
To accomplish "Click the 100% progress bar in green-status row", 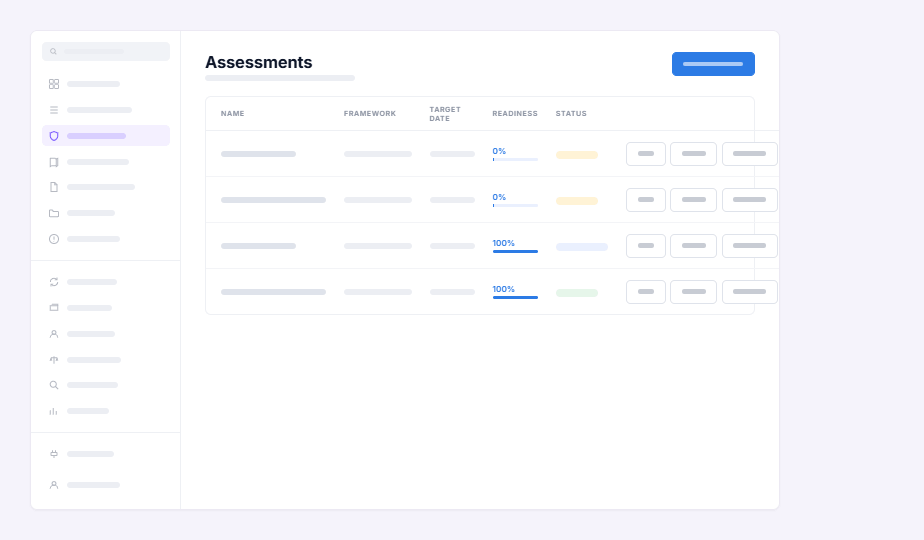I will 515,298.
